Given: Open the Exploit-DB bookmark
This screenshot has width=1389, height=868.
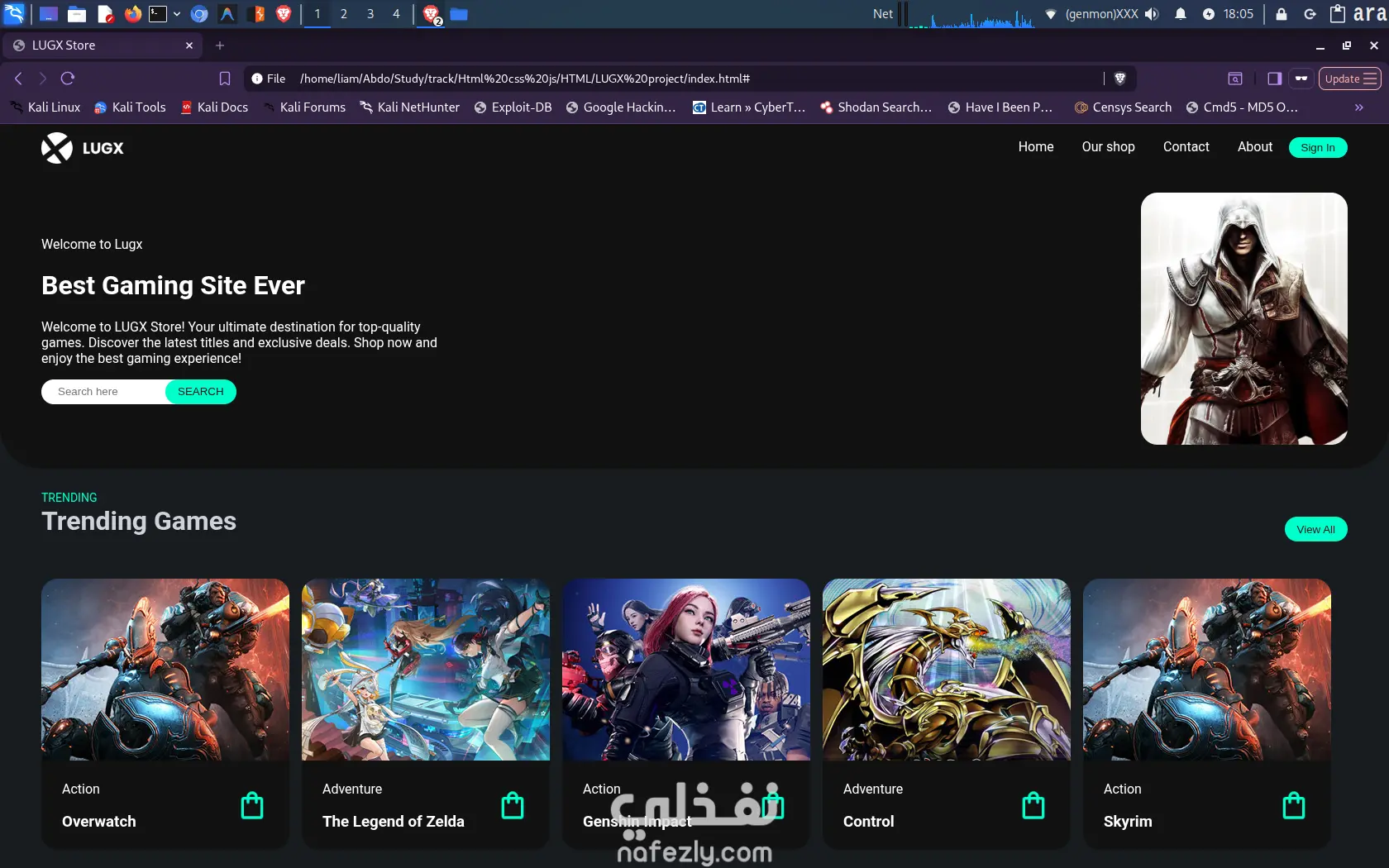Looking at the screenshot, I should pyautogui.click(x=513, y=107).
